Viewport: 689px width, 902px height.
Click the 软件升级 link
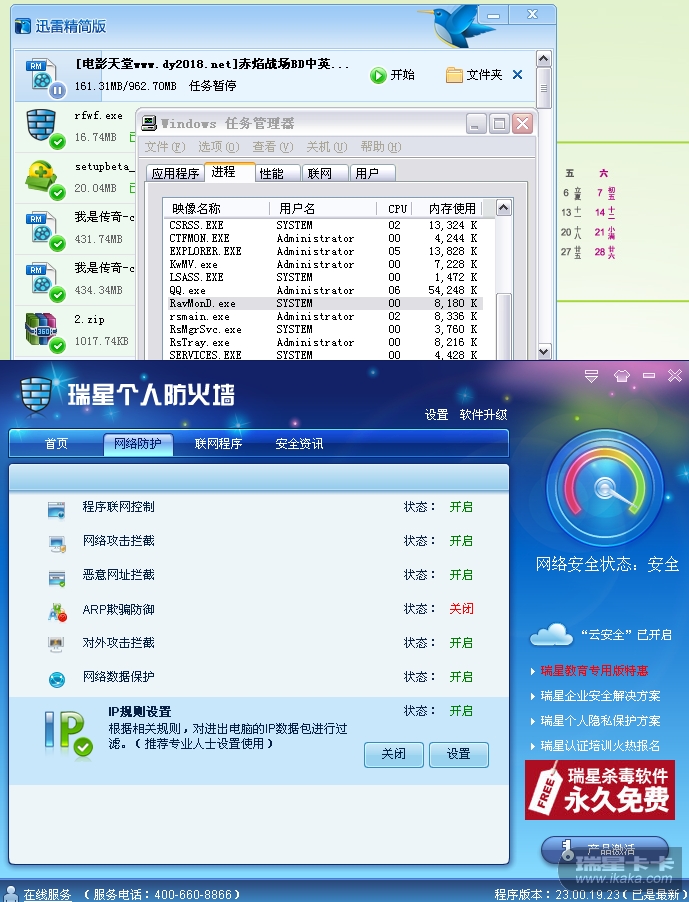tap(483, 414)
